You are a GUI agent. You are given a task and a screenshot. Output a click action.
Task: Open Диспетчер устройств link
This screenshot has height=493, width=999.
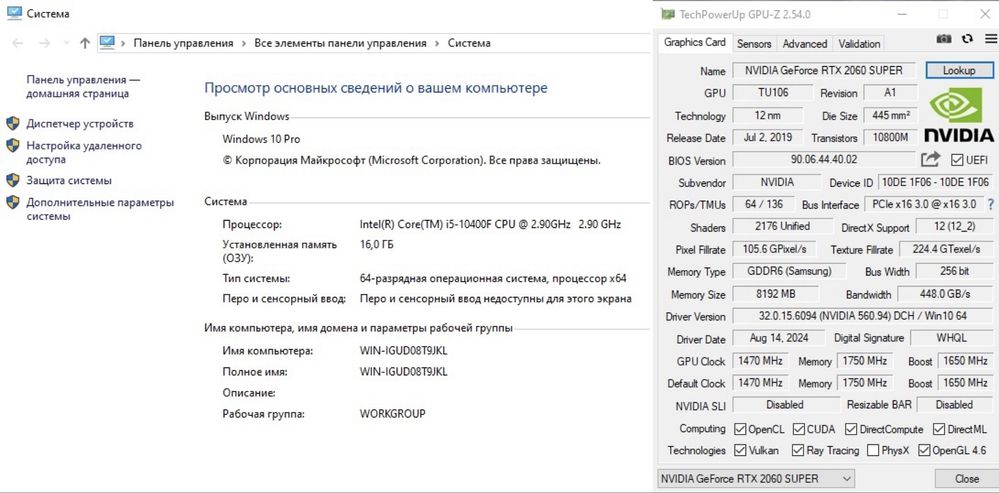(x=80, y=124)
